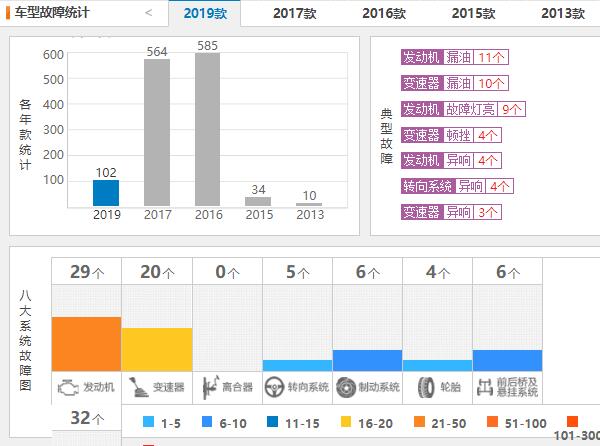
Task: Click the 51-100 legend swatch
Action: coord(492,422)
